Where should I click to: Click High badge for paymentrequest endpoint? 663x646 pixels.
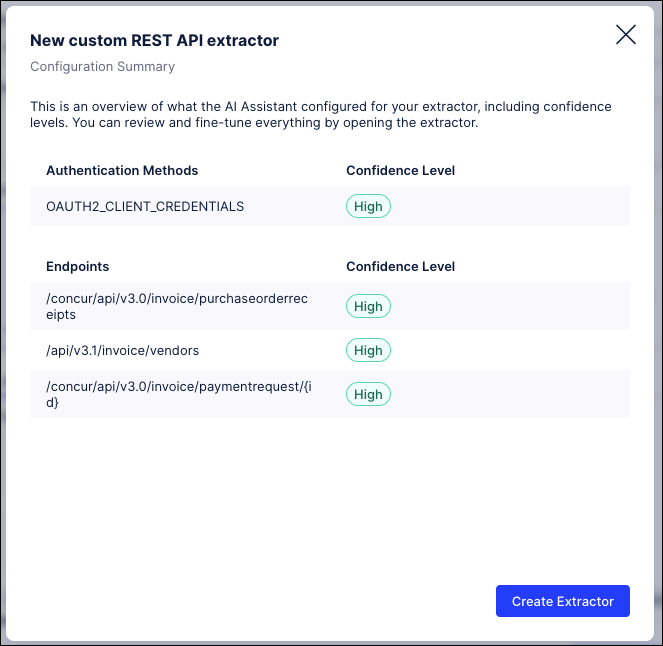point(368,394)
